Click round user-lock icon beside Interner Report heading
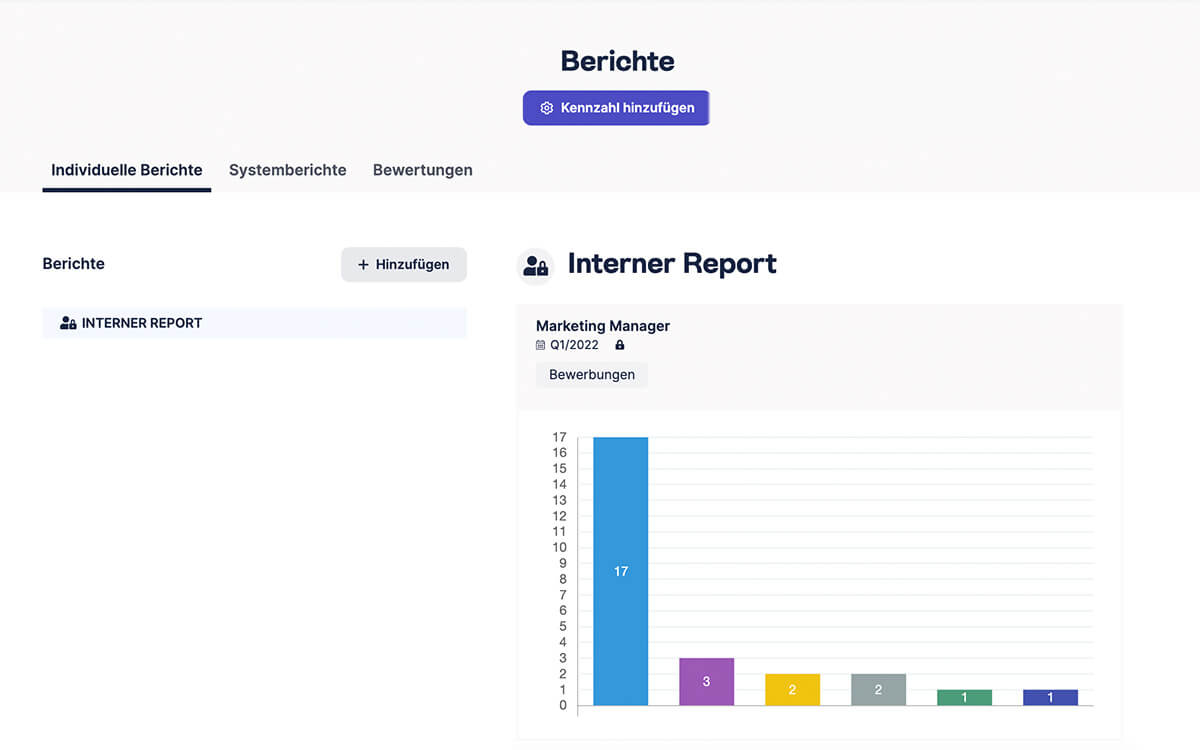 pos(535,266)
